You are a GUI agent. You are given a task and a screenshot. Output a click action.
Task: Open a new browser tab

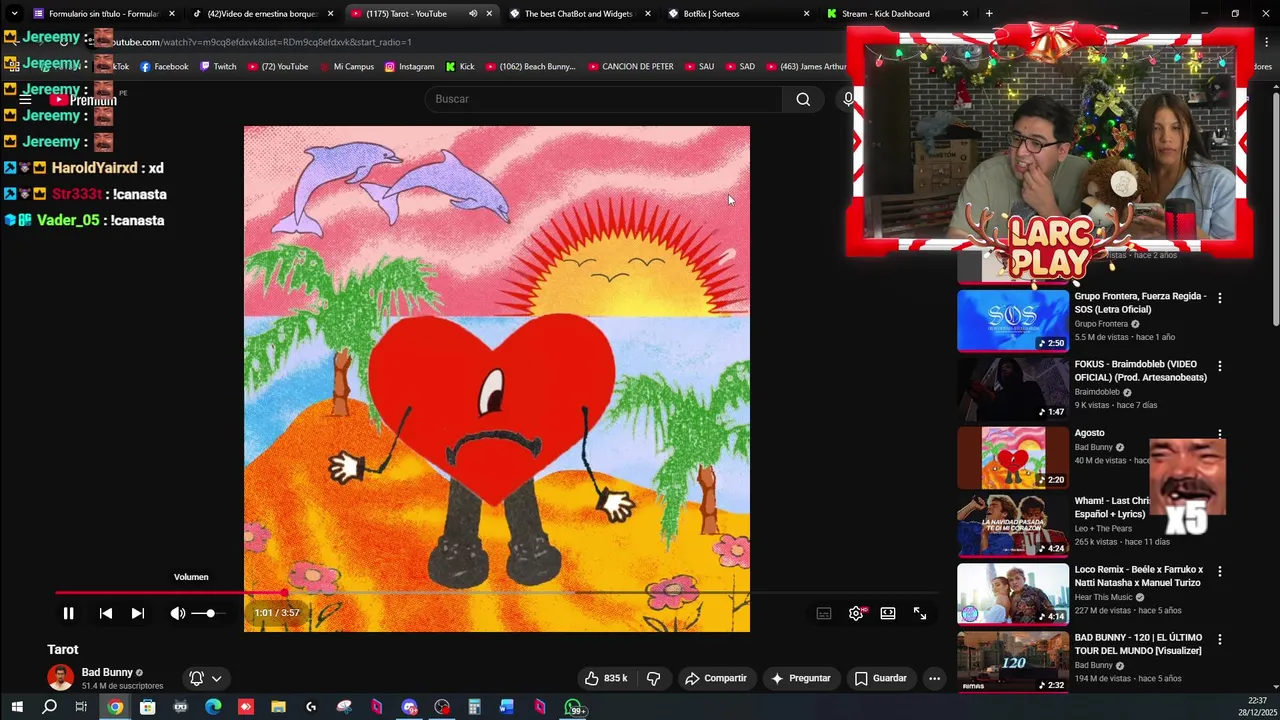(989, 14)
